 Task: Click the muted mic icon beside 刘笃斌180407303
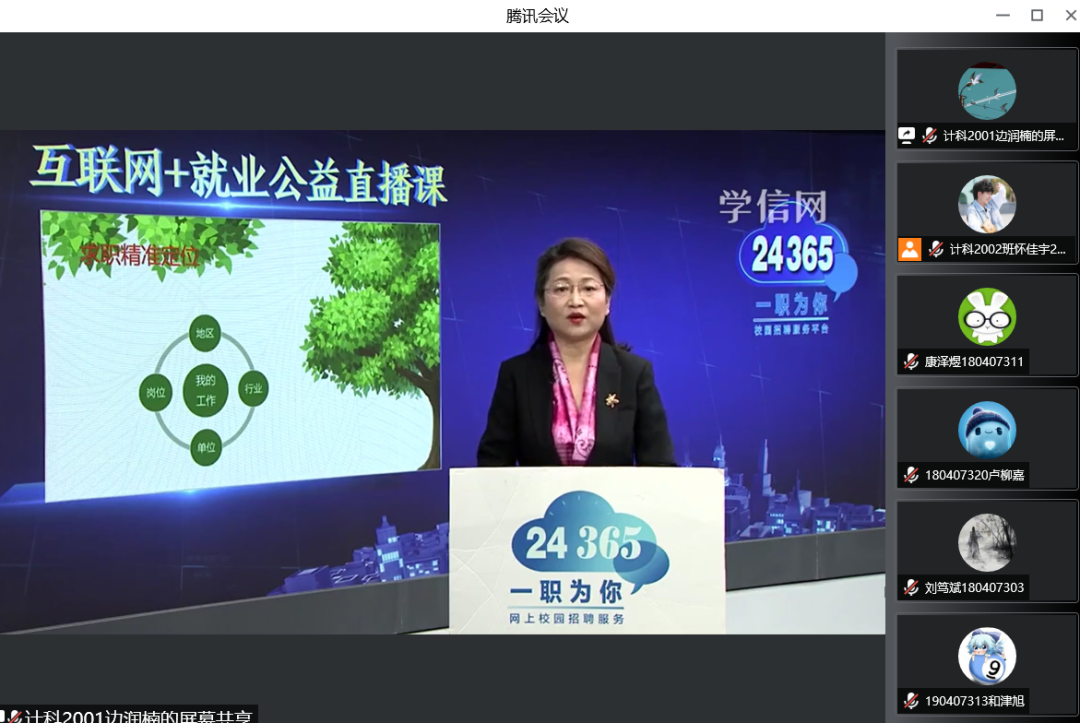(911, 587)
